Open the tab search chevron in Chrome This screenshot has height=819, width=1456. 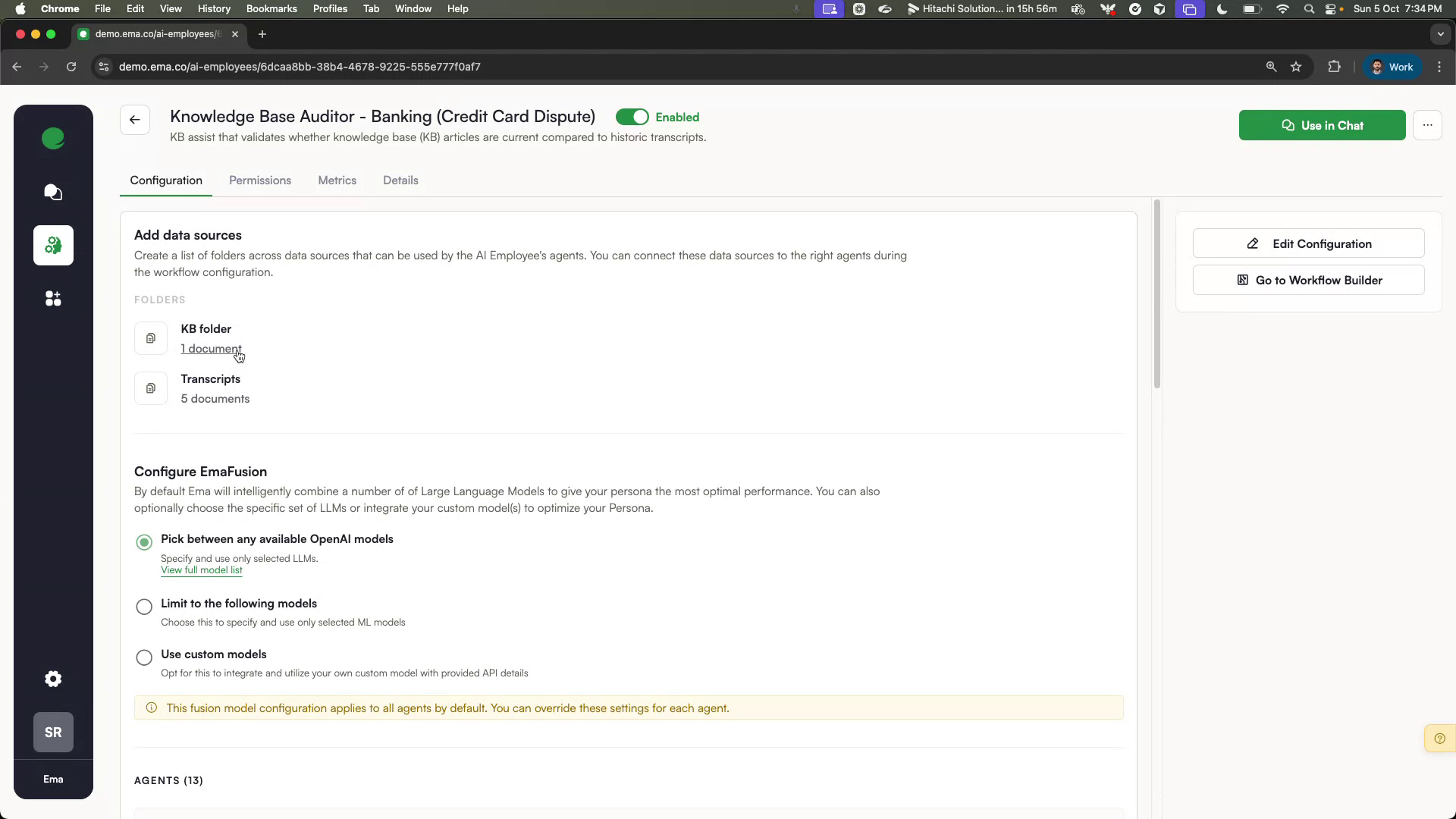1441,34
